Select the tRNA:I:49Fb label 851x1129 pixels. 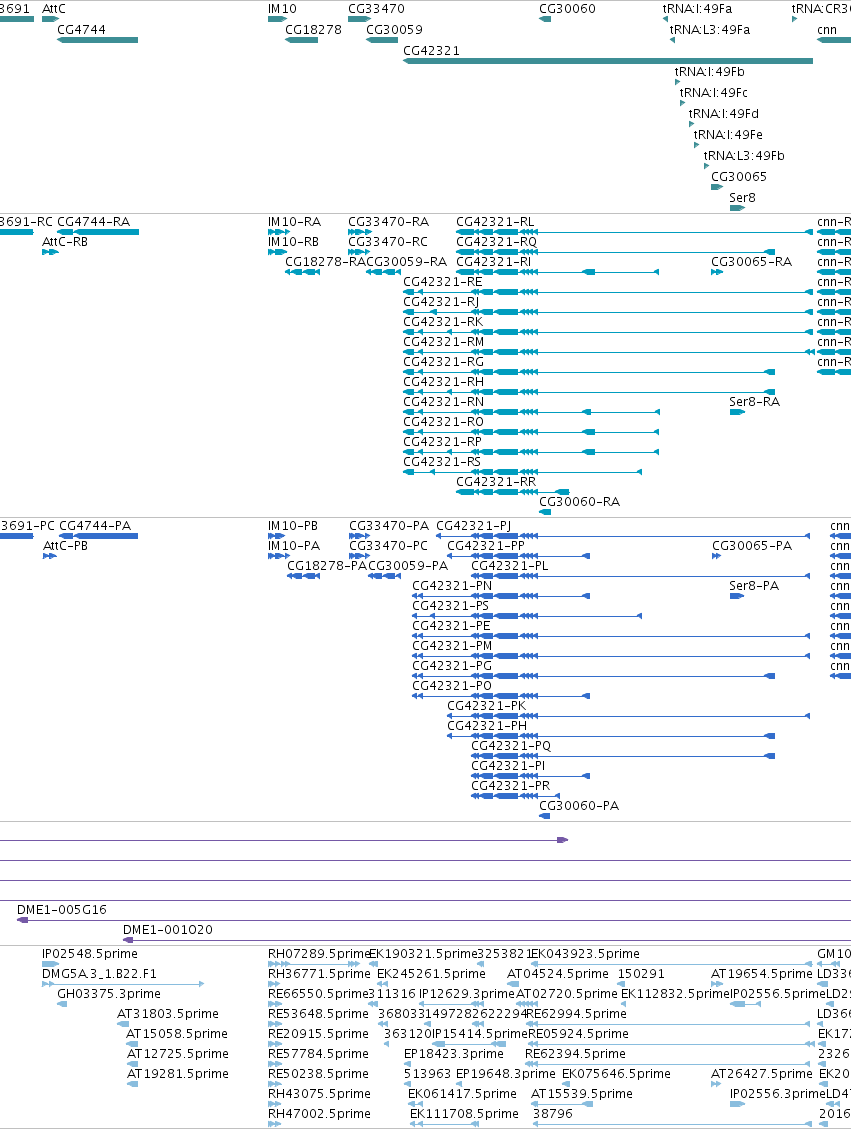click(x=709, y=71)
